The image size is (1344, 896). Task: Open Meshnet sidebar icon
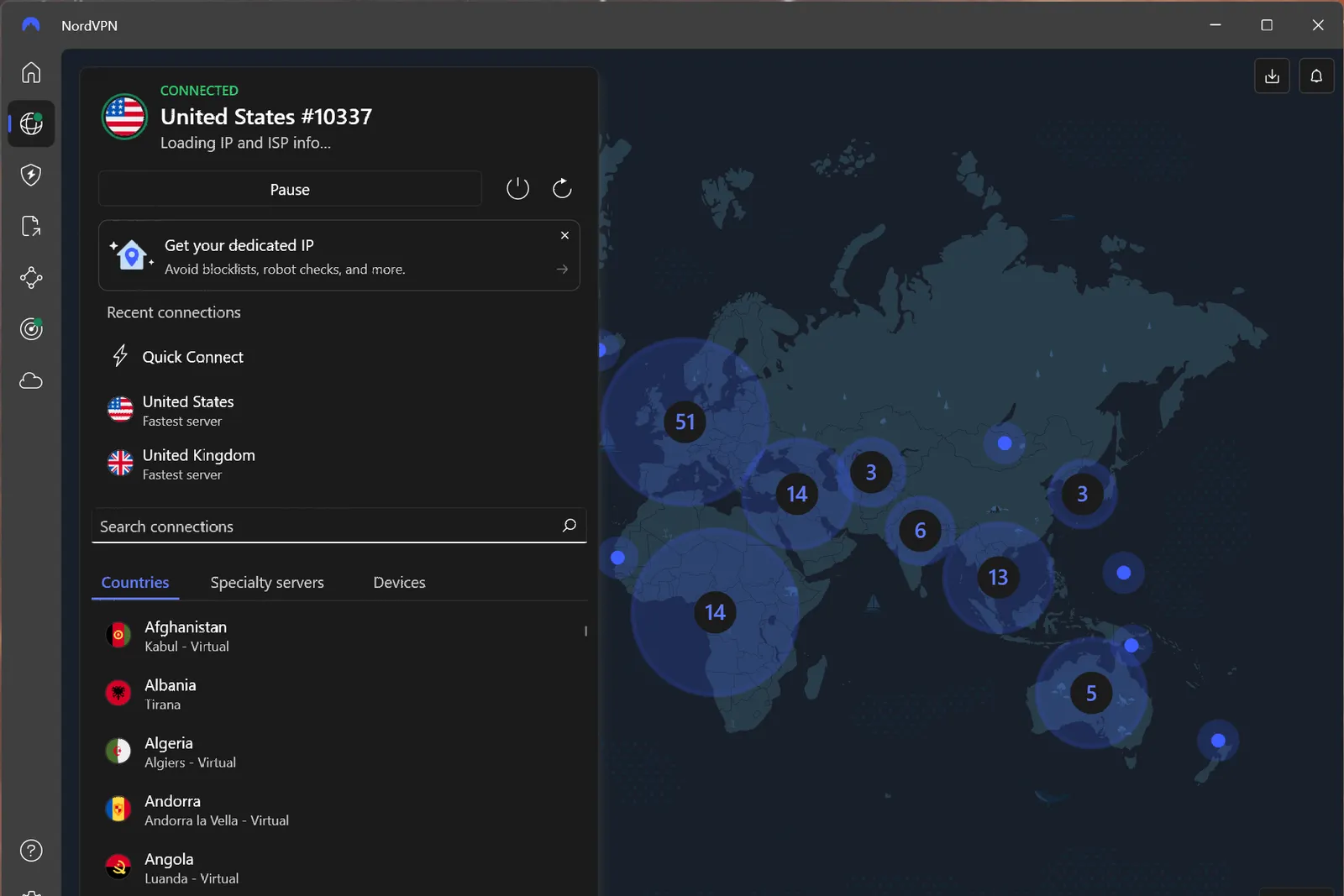31,278
